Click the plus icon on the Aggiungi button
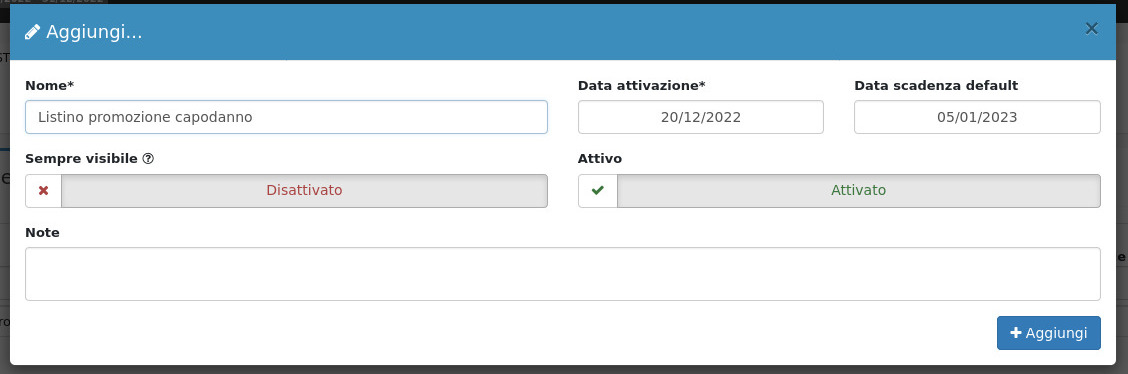 (x=1016, y=333)
